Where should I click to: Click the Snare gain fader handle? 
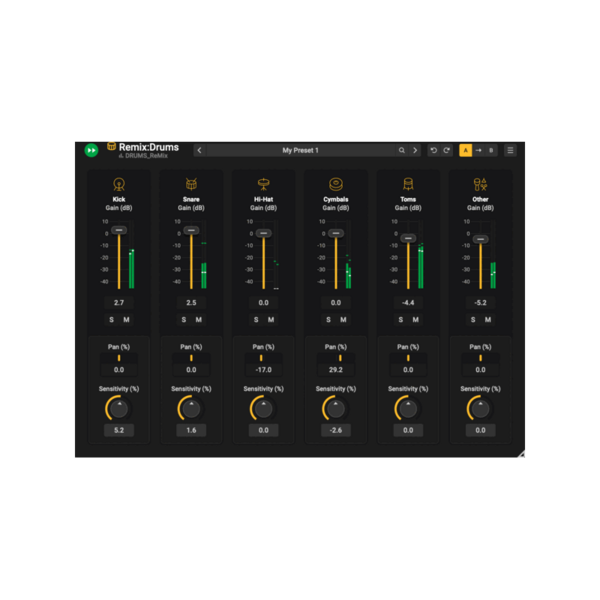tap(191, 230)
